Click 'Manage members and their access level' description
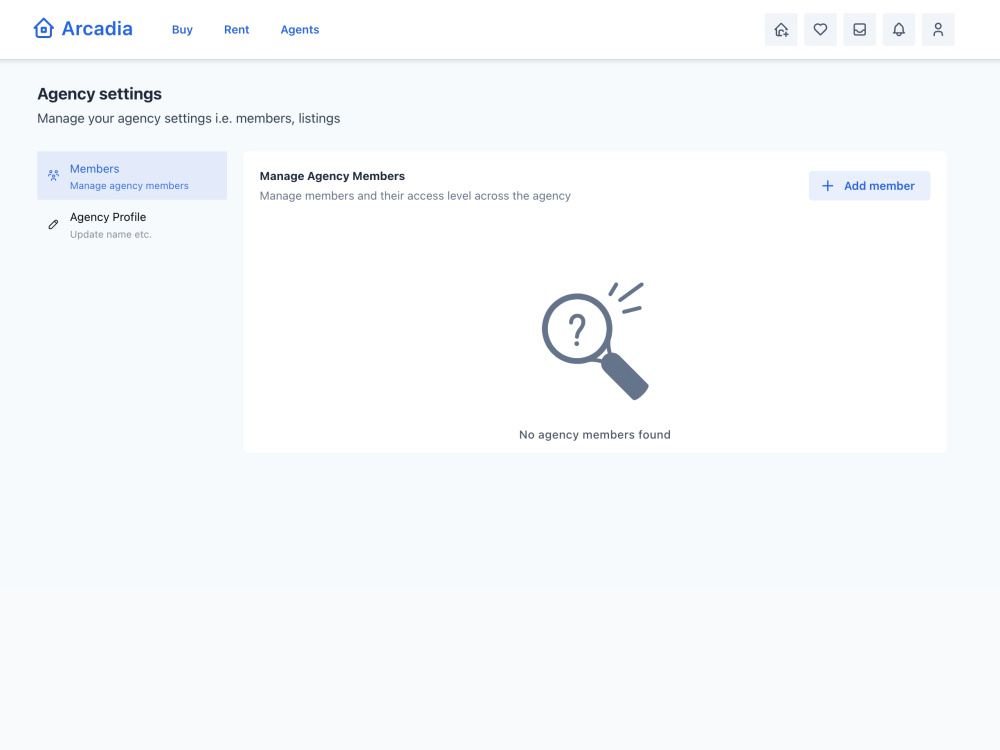 pyautogui.click(x=415, y=196)
